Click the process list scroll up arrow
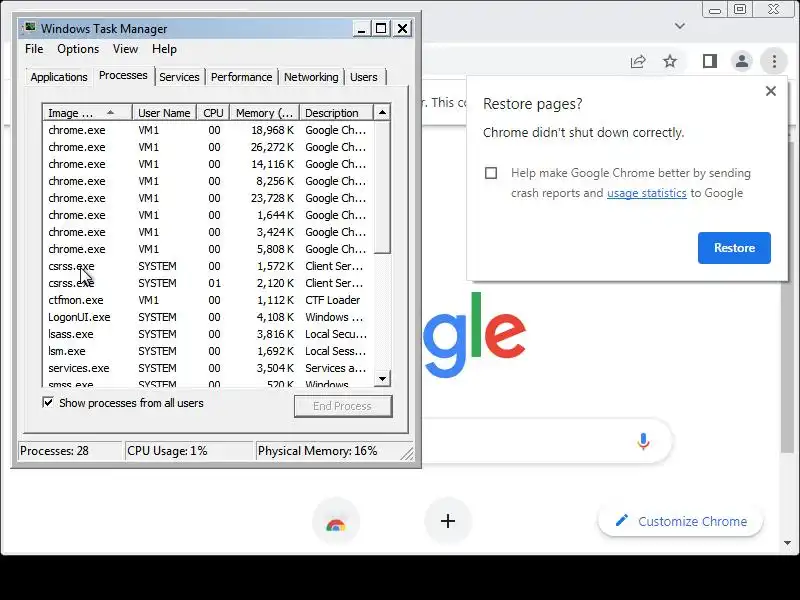Viewport: 800px width, 600px height. [x=382, y=112]
